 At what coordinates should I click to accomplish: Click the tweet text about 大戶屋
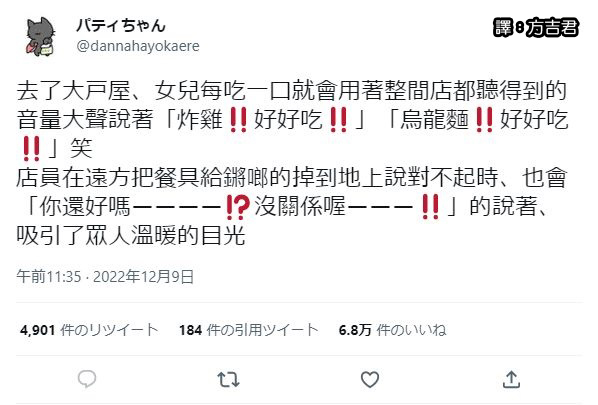coord(292,163)
